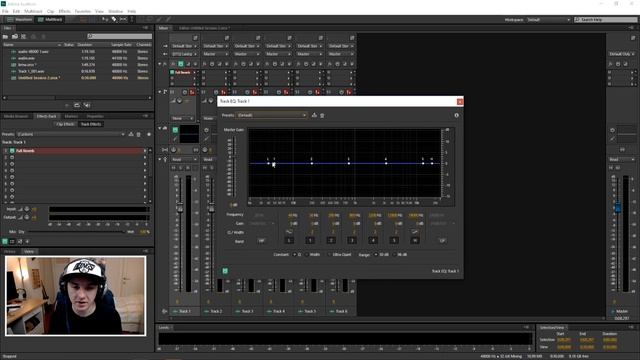The height and width of the screenshot is (360, 640).
Task: Delete the Track EQ preset with trash icon
Action: point(322,115)
